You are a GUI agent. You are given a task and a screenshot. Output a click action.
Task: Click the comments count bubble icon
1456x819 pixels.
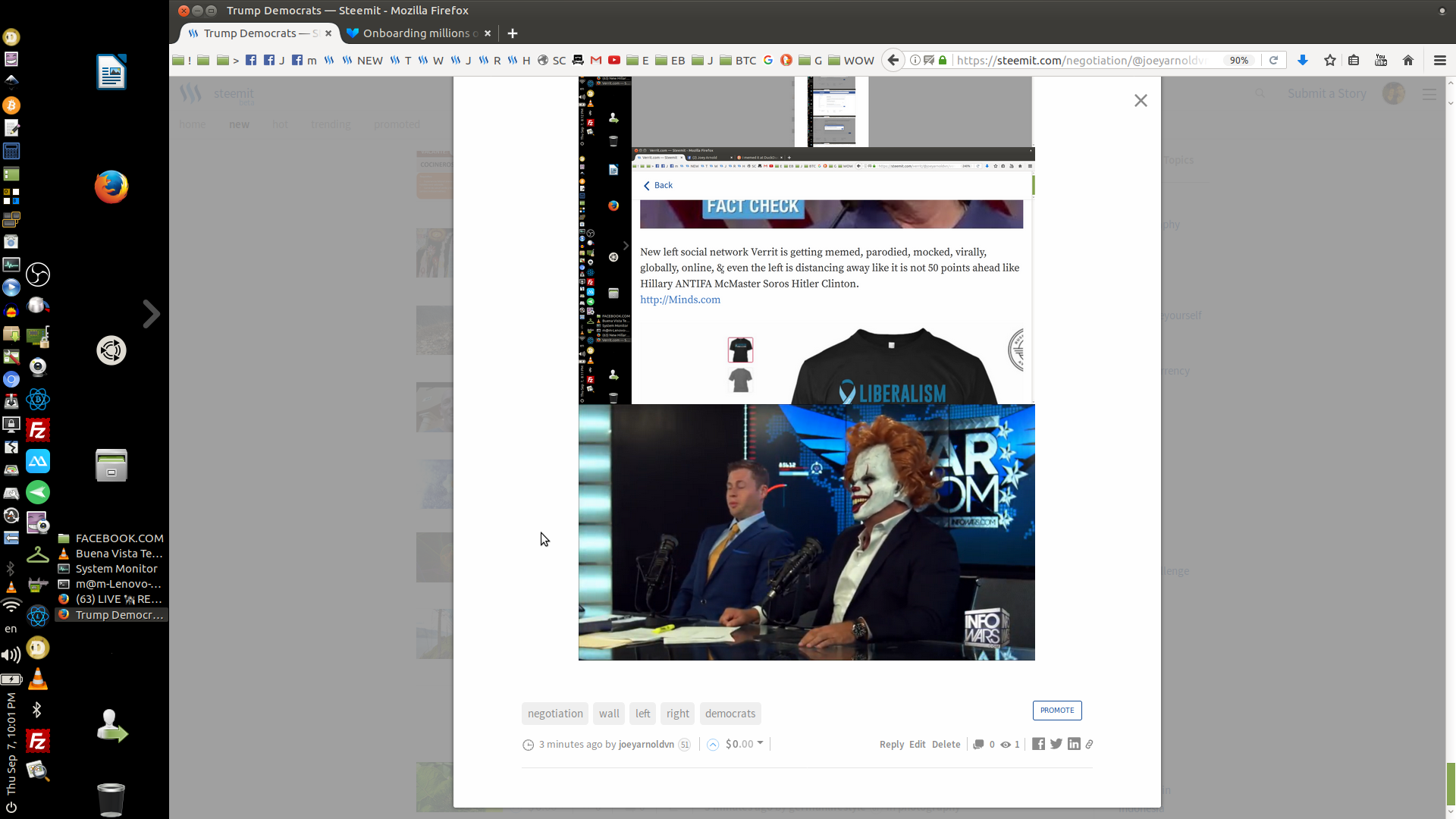tap(978, 745)
